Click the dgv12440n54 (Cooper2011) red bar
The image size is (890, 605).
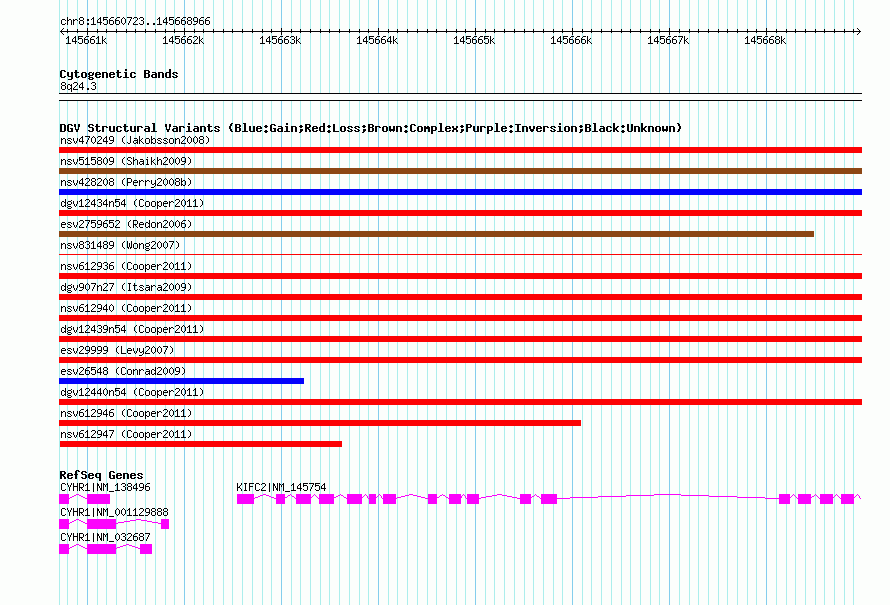[x=460, y=402]
